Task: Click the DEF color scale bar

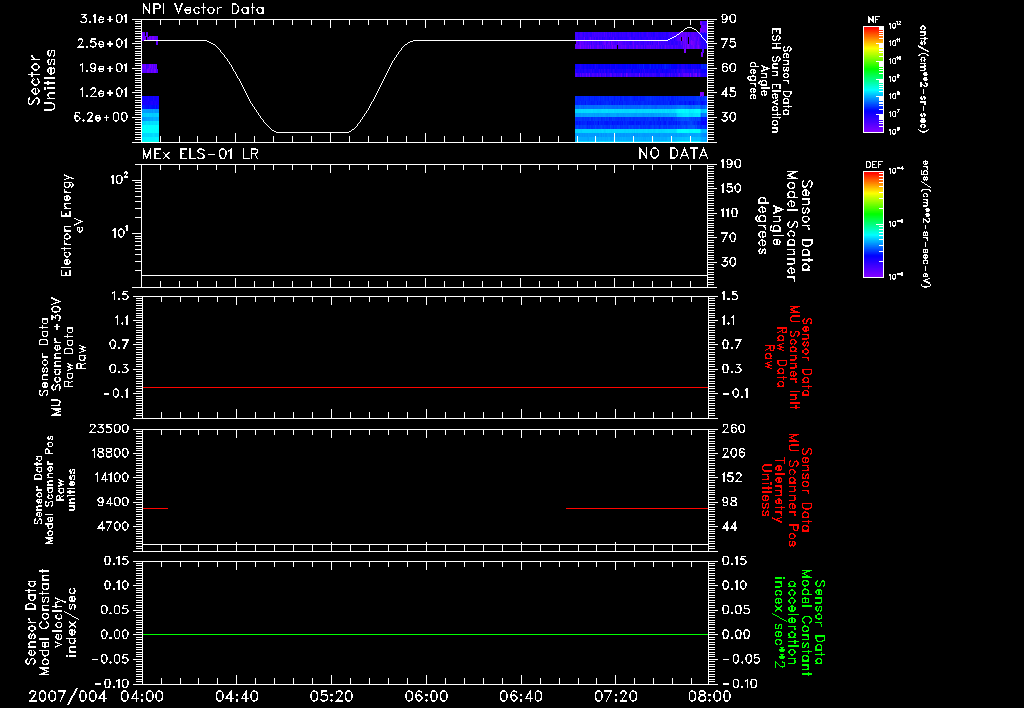Action: point(873,224)
